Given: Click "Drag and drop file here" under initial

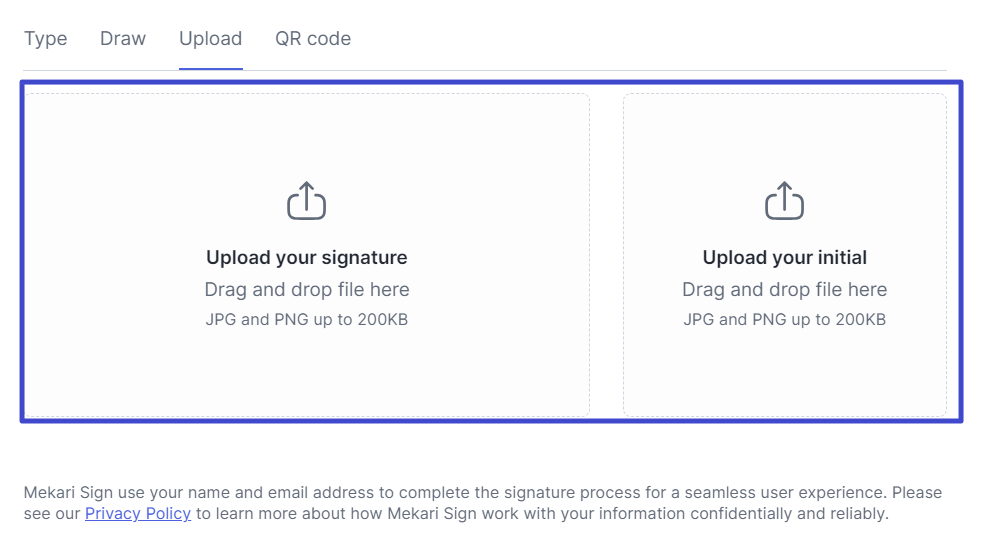Looking at the screenshot, I should (784, 289).
